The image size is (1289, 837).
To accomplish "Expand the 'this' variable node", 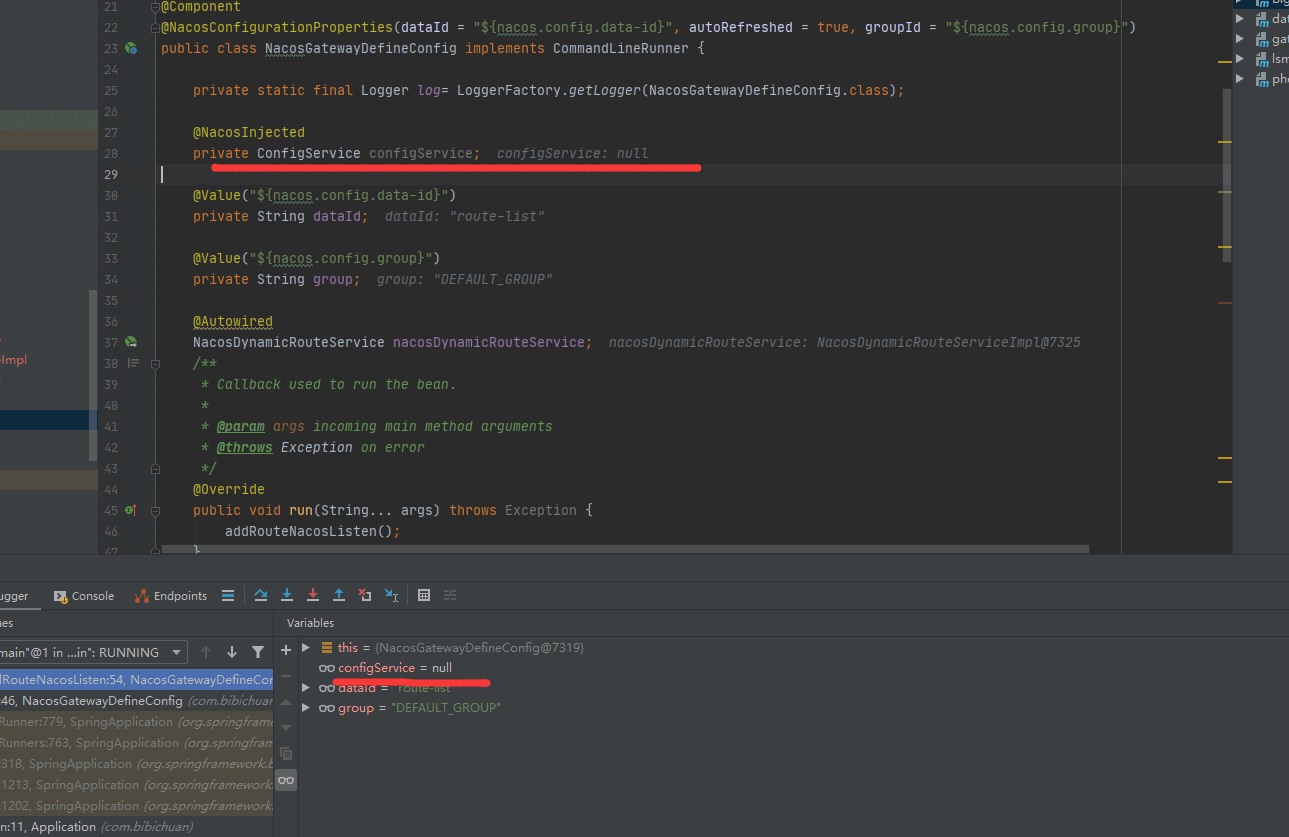I will (307, 648).
